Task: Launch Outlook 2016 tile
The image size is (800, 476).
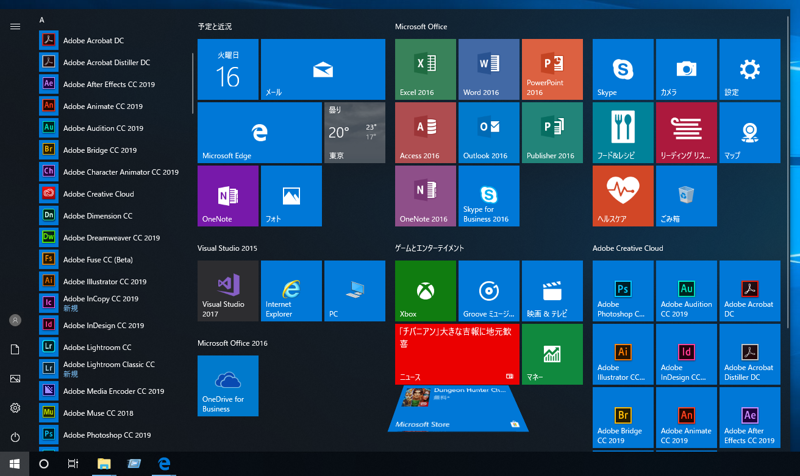Action: coord(489,133)
